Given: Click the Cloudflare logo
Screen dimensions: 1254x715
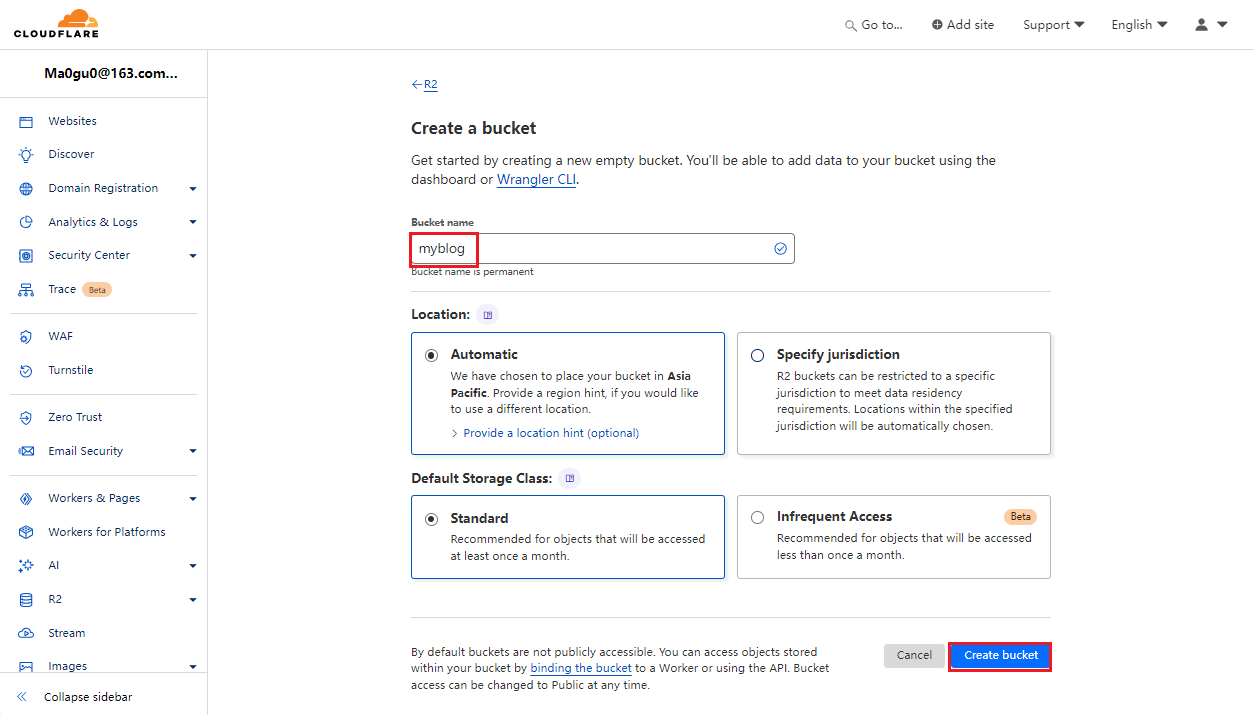Looking at the screenshot, I should (56, 24).
